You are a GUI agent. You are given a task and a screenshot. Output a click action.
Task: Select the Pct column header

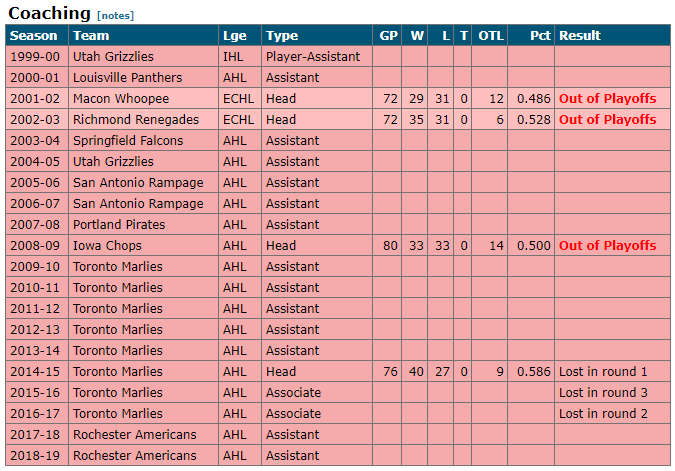tap(540, 35)
